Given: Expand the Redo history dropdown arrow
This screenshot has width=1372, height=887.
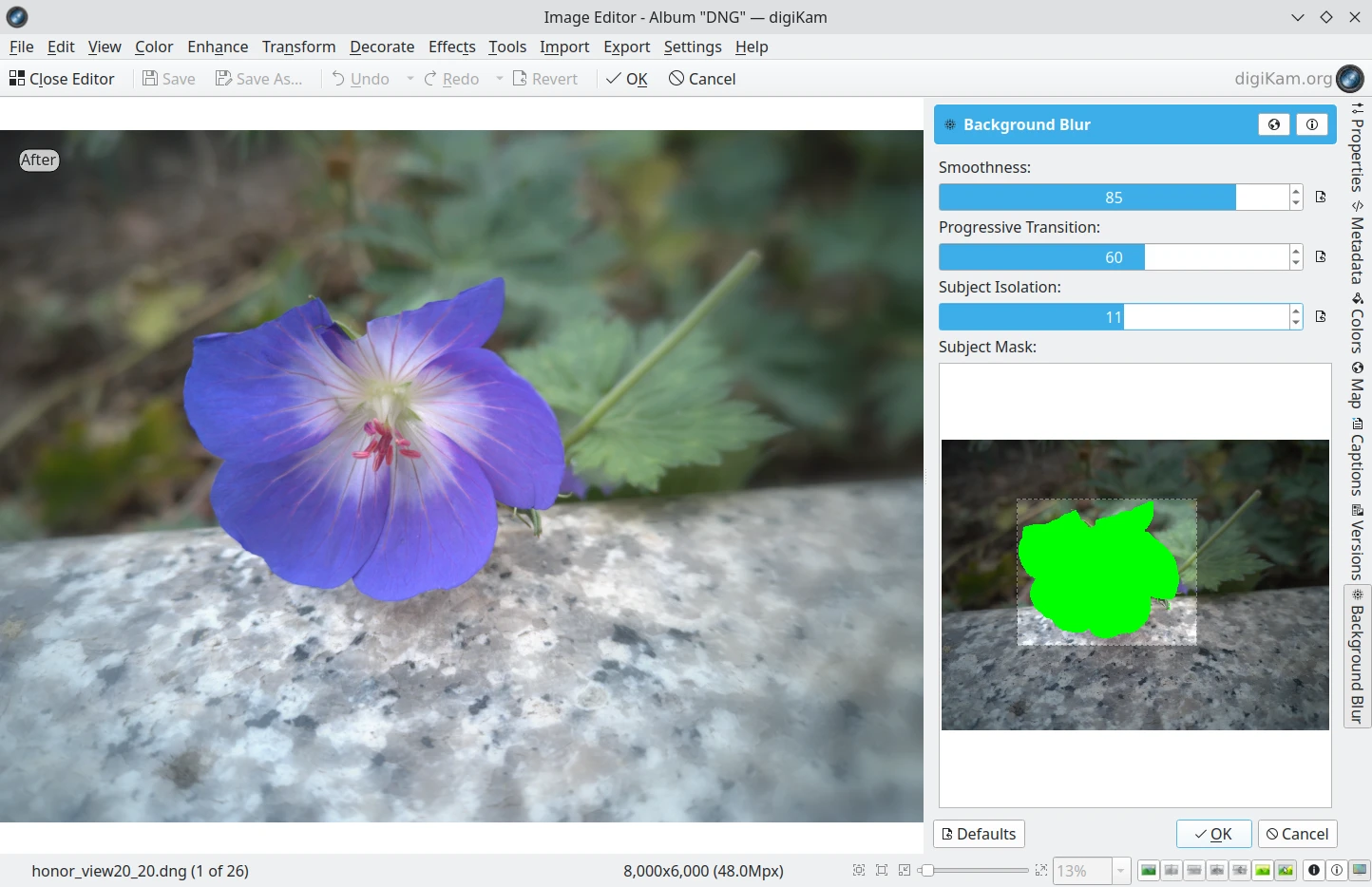Looking at the screenshot, I should 499,79.
